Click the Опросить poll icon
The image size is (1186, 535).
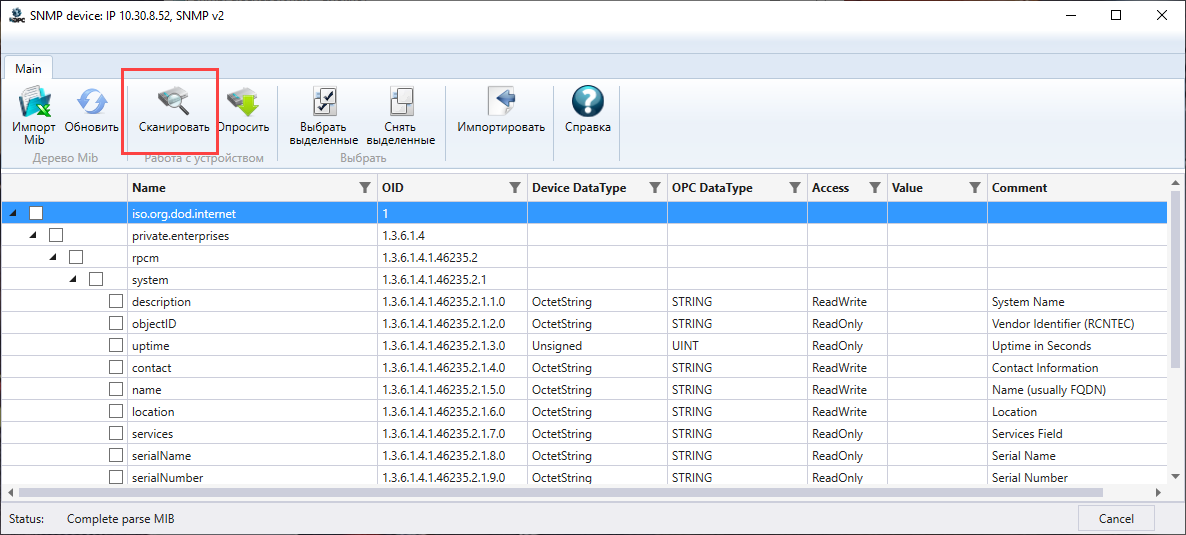243,103
